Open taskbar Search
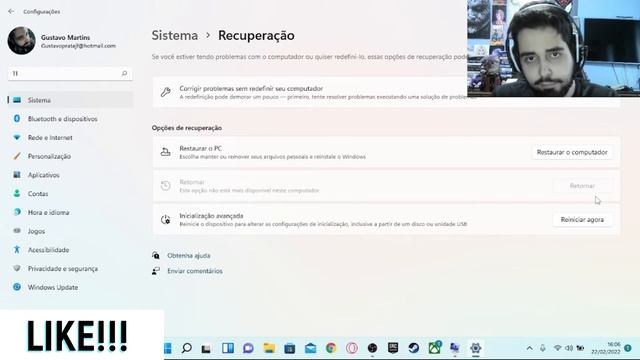Screen dimensions: 640x360 pyautogui.click(x=187, y=348)
